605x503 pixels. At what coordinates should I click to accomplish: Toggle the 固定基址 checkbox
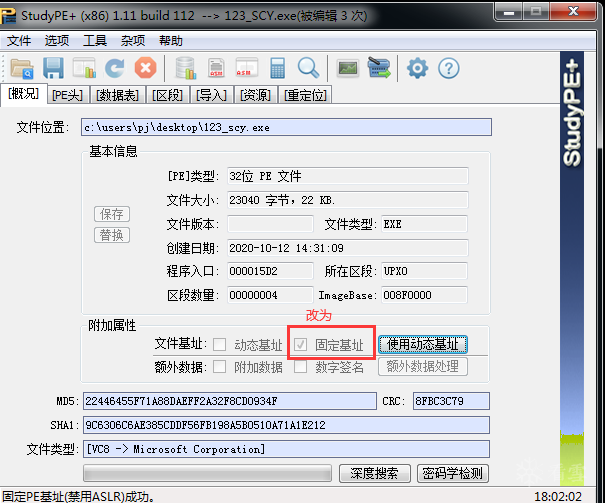301,344
